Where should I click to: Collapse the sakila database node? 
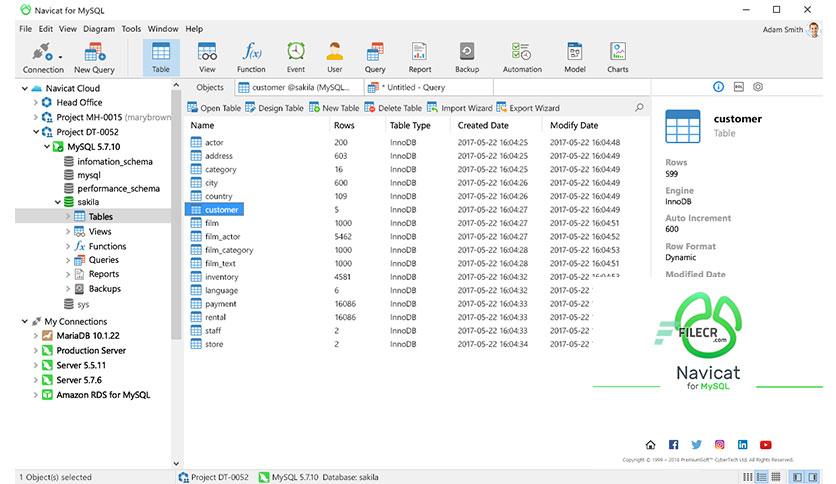pyautogui.click(x=58, y=202)
